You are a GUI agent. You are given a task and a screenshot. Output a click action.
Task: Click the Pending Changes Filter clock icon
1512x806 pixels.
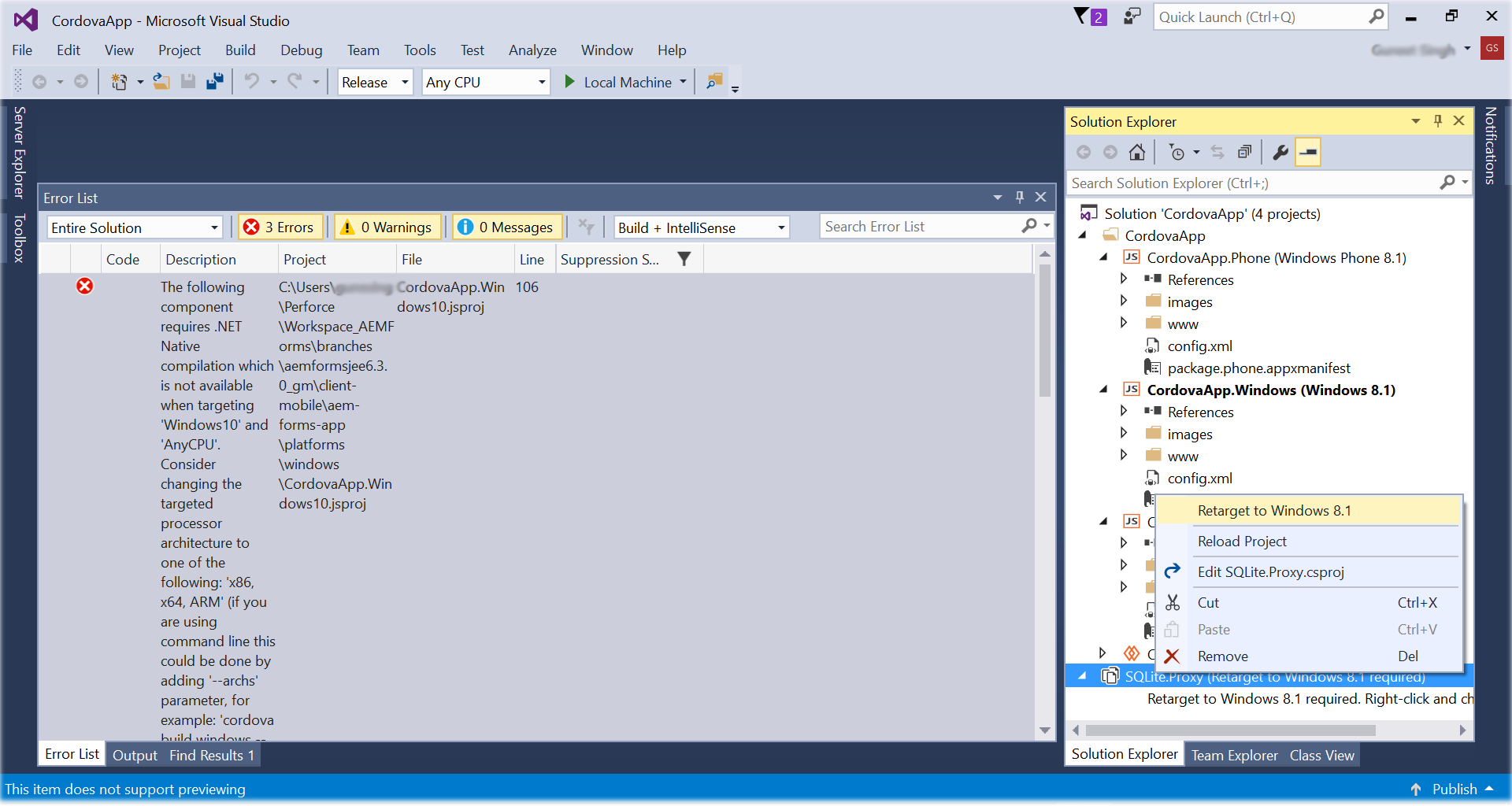point(1177,152)
